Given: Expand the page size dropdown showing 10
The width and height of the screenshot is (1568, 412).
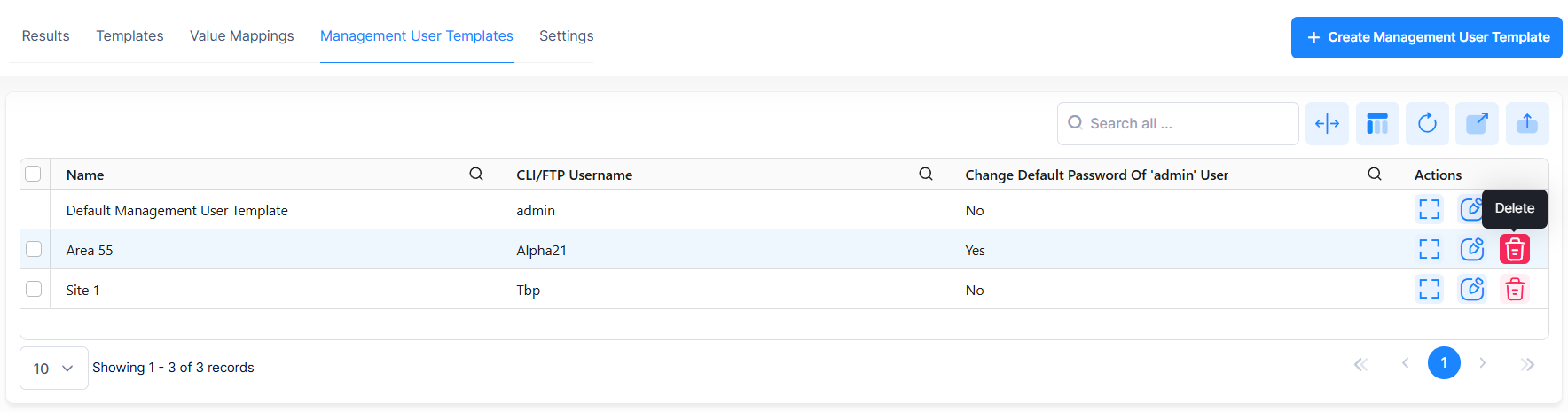Looking at the screenshot, I should 53,369.
